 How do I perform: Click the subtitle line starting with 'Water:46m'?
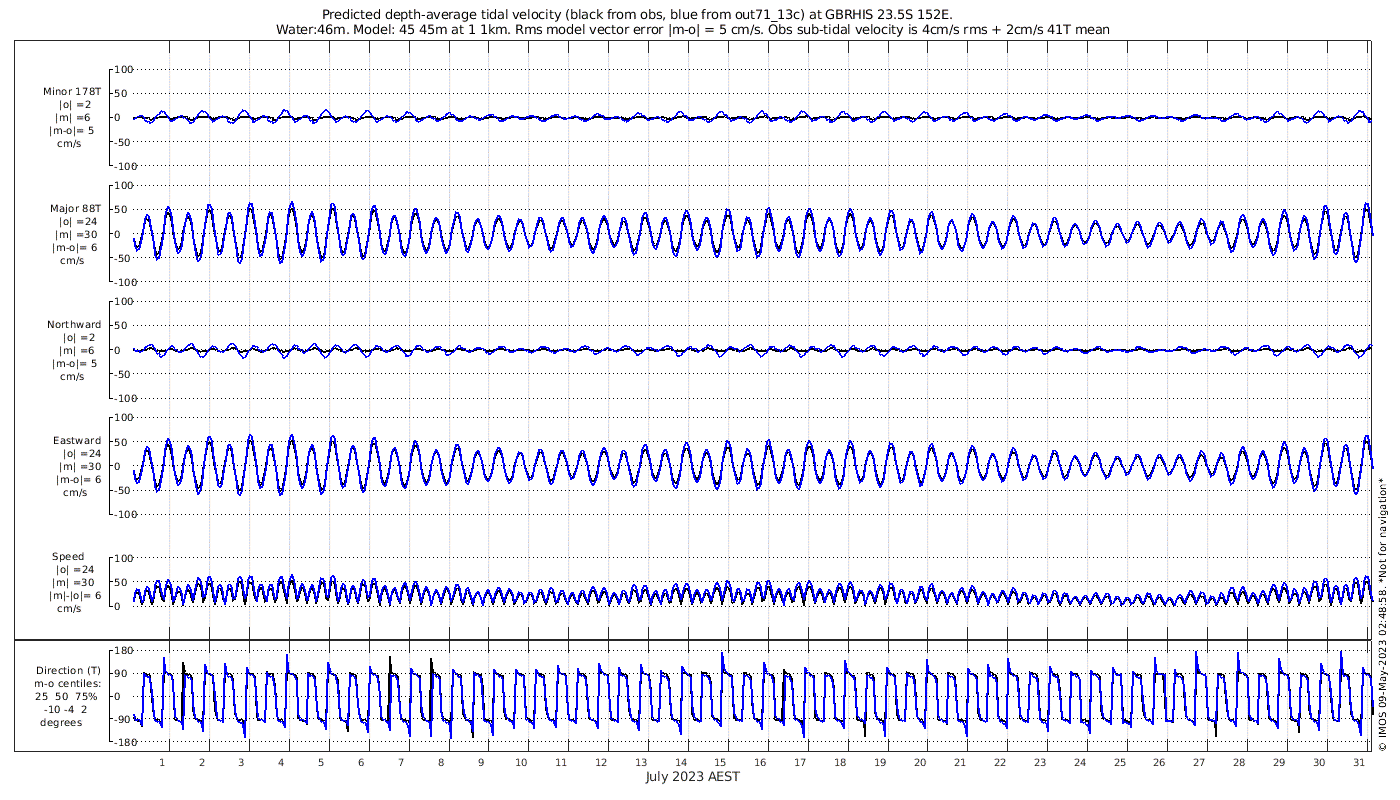(x=692, y=30)
